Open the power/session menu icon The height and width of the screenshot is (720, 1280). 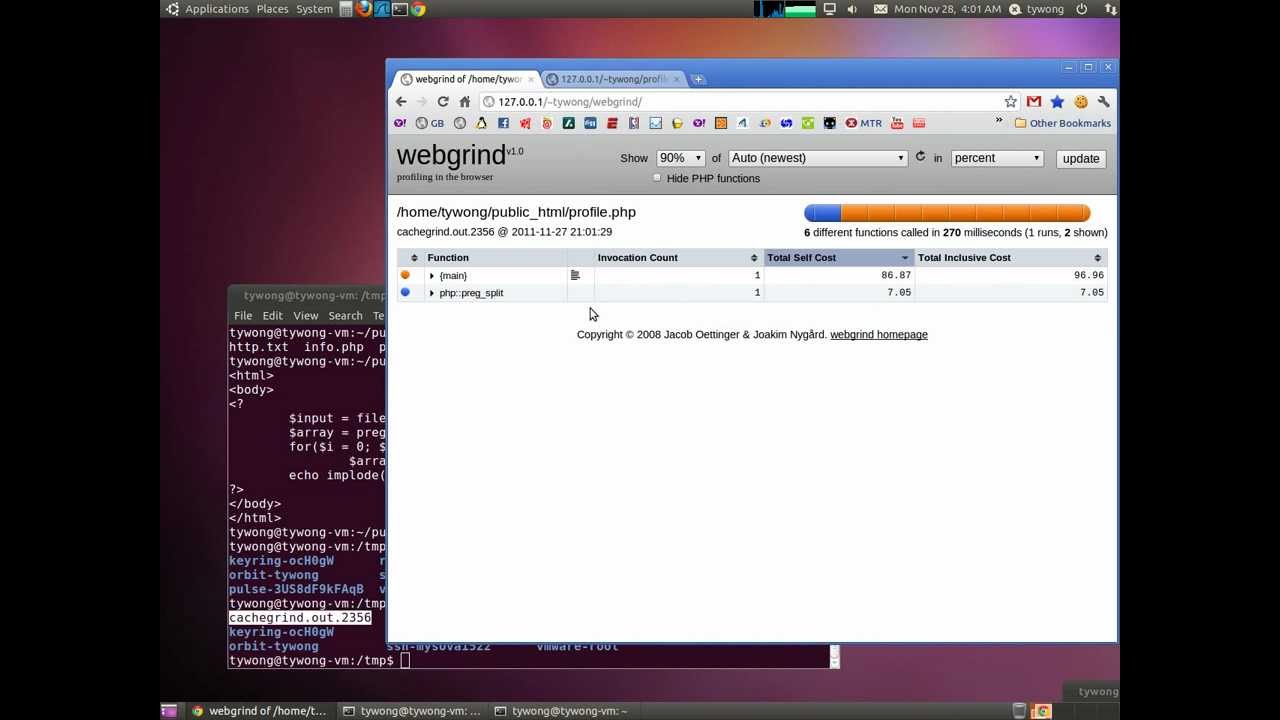click(x=1082, y=9)
